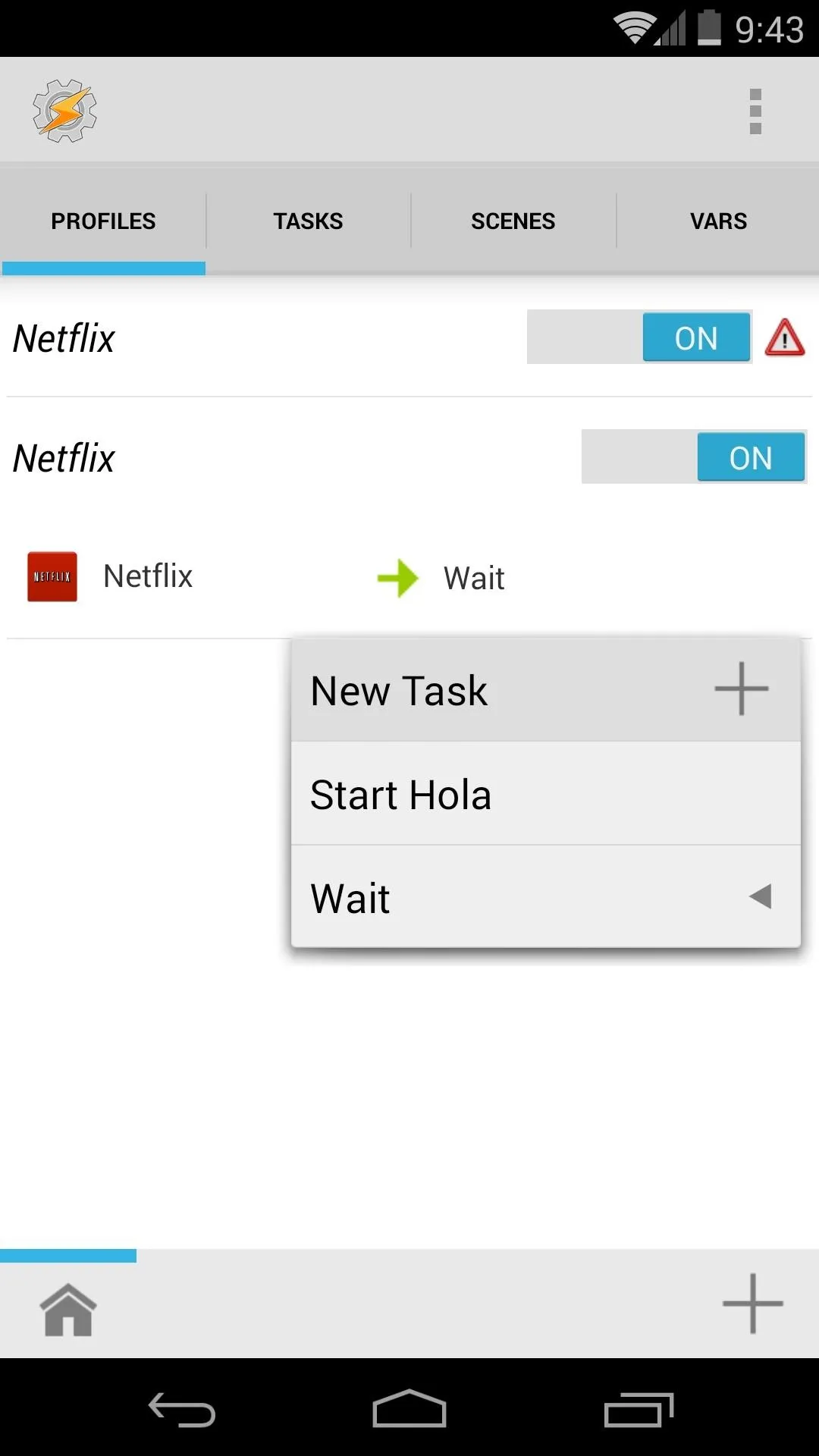Toggle off the second Netflix profile switch
The height and width of the screenshot is (1456, 819).
(694, 457)
